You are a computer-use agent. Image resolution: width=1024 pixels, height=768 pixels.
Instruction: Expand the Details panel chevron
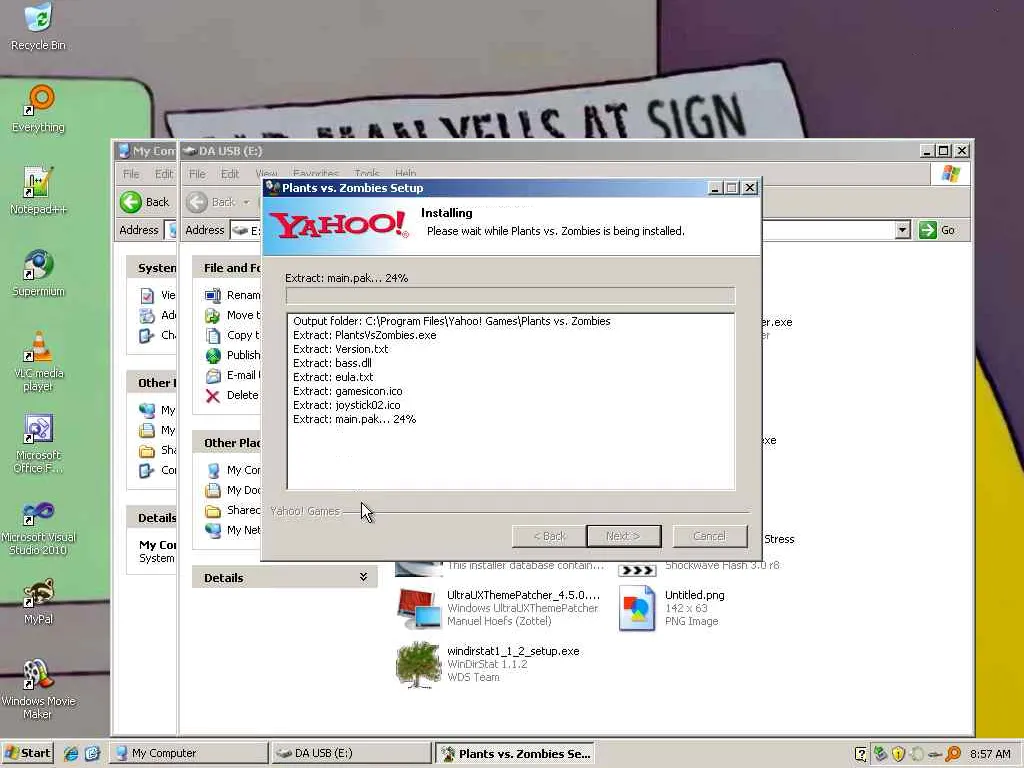363,577
